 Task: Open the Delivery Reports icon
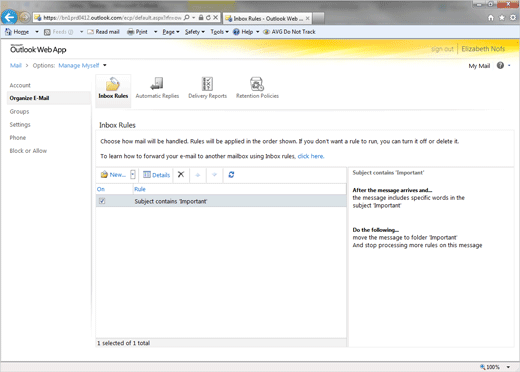pyautogui.click(x=207, y=88)
